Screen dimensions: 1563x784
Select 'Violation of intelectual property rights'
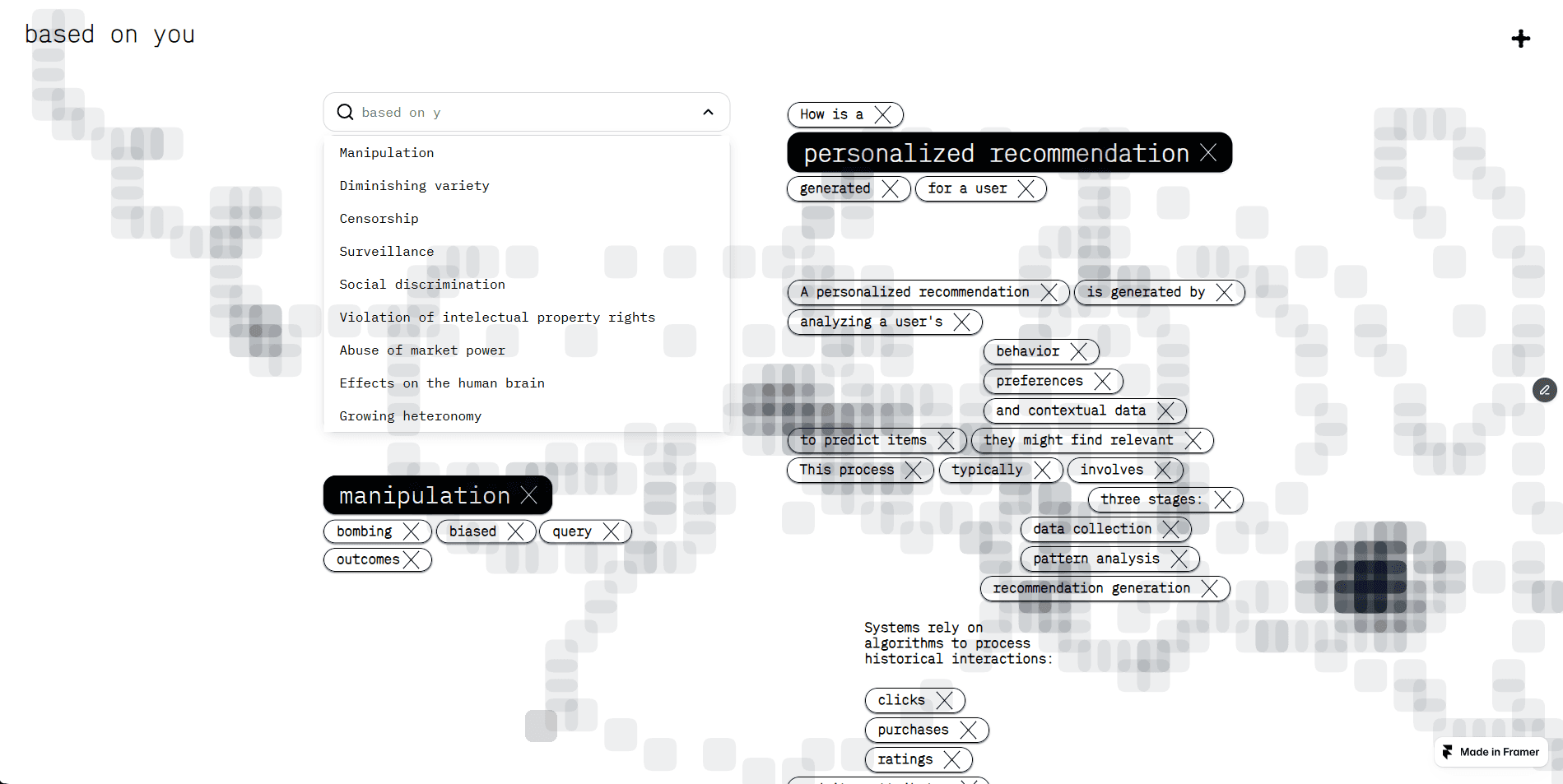[x=526, y=318]
